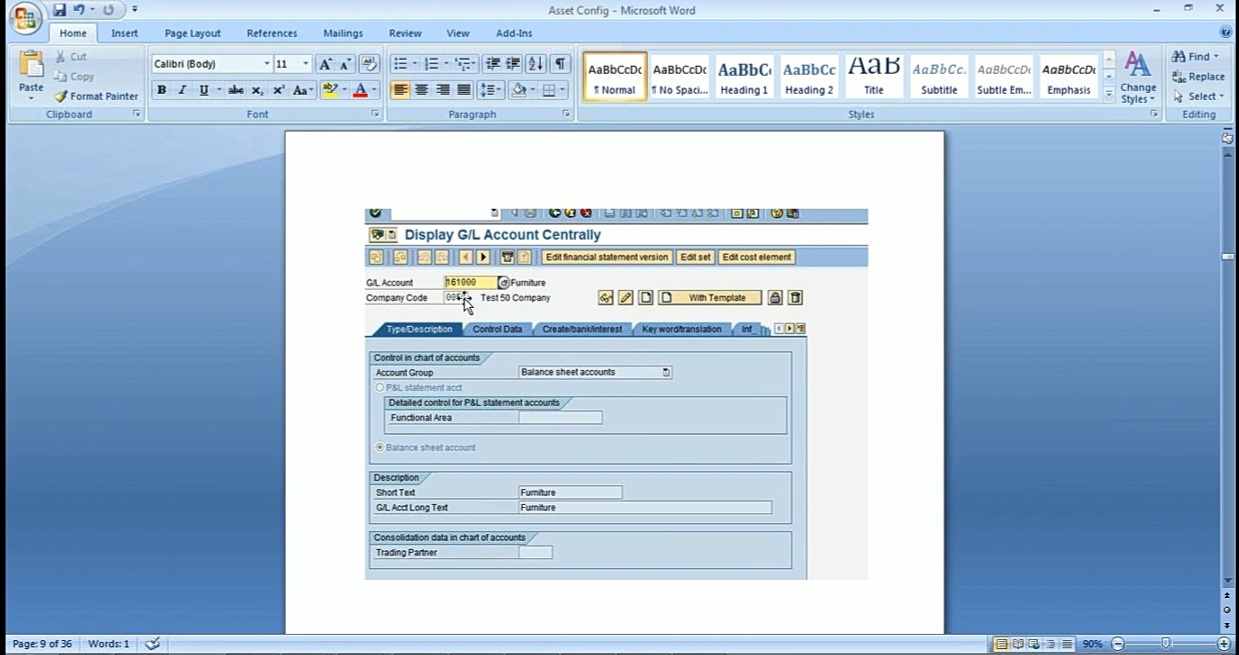Apply the text highlight color
The height and width of the screenshot is (655, 1239).
[330, 90]
